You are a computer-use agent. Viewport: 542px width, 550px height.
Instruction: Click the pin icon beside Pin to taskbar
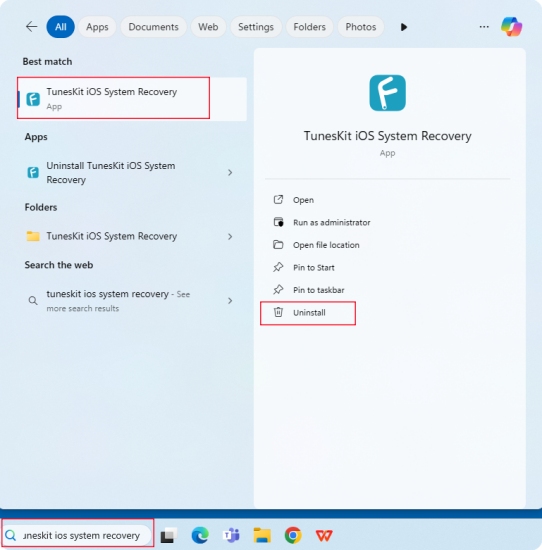coord(278,289)
